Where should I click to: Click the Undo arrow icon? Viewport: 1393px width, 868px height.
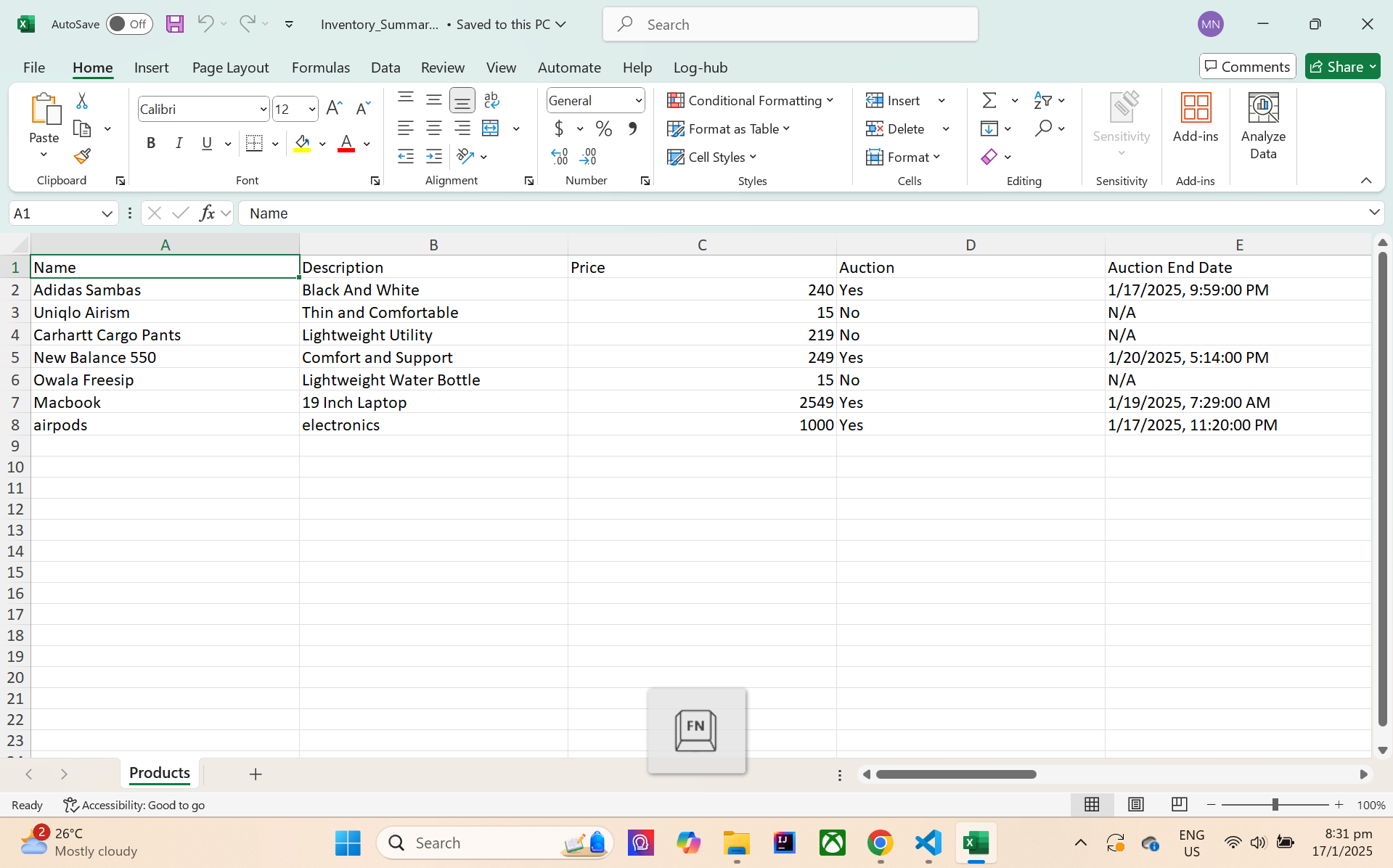(x=205, y=24)
